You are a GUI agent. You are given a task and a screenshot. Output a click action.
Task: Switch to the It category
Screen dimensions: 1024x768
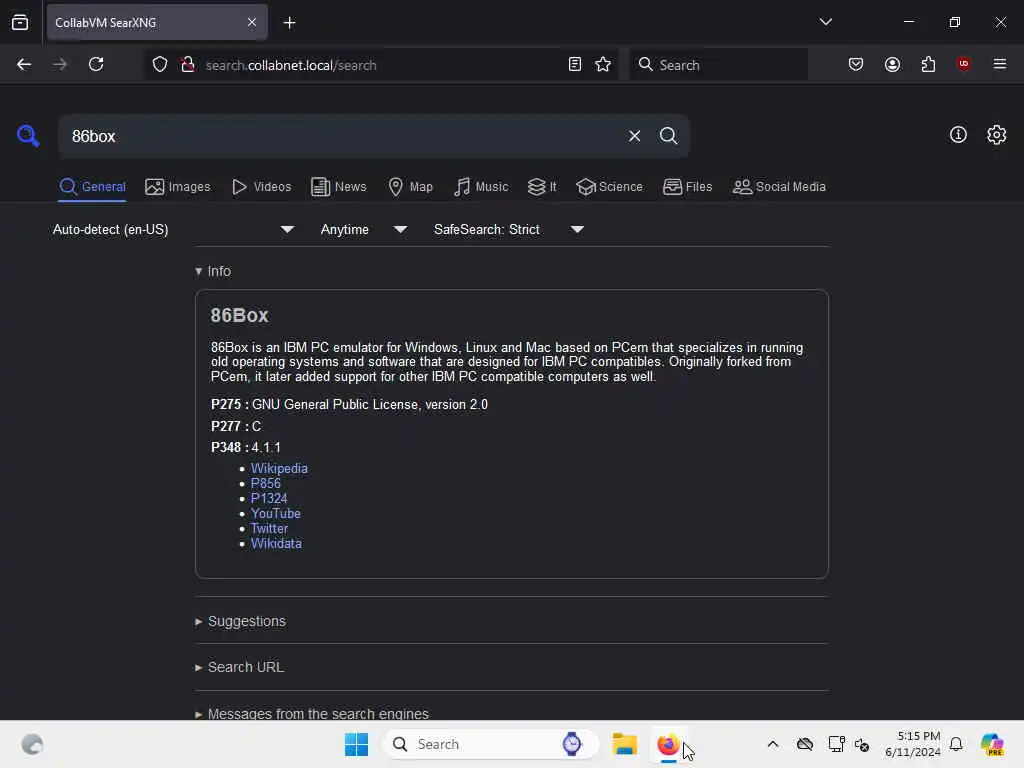(x=542, y=187)
